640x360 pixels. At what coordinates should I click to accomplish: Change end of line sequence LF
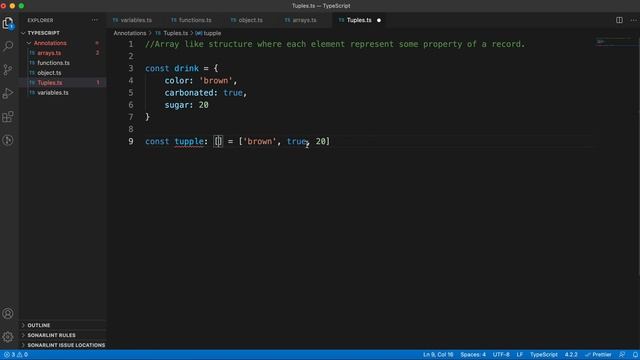coord(520,355)
